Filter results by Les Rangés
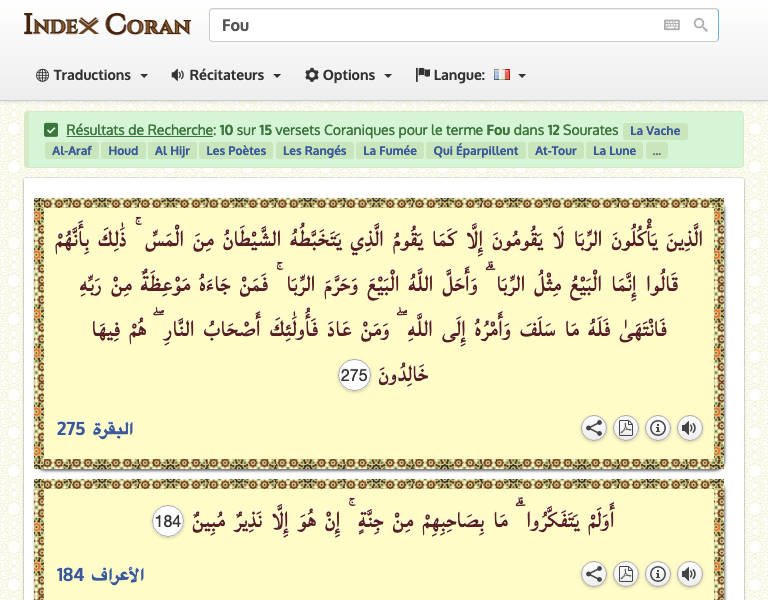 314,151
